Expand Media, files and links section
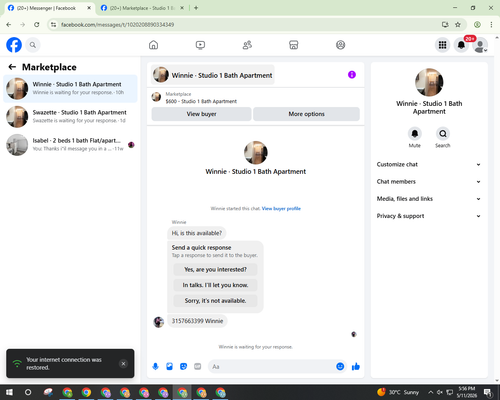This screenshot has width=500, height=400. [429, 199]
